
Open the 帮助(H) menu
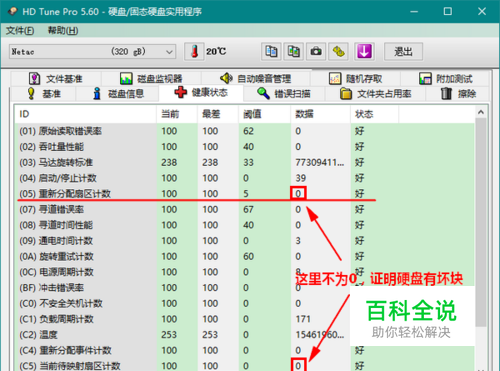[63, 31]
